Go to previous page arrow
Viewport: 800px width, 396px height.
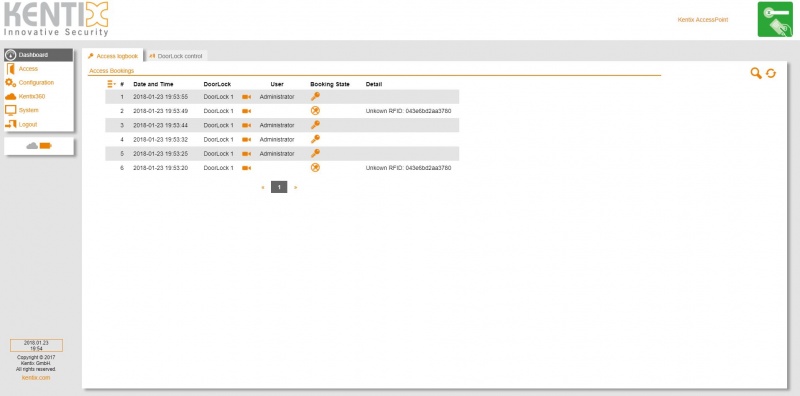pos(263,187)
